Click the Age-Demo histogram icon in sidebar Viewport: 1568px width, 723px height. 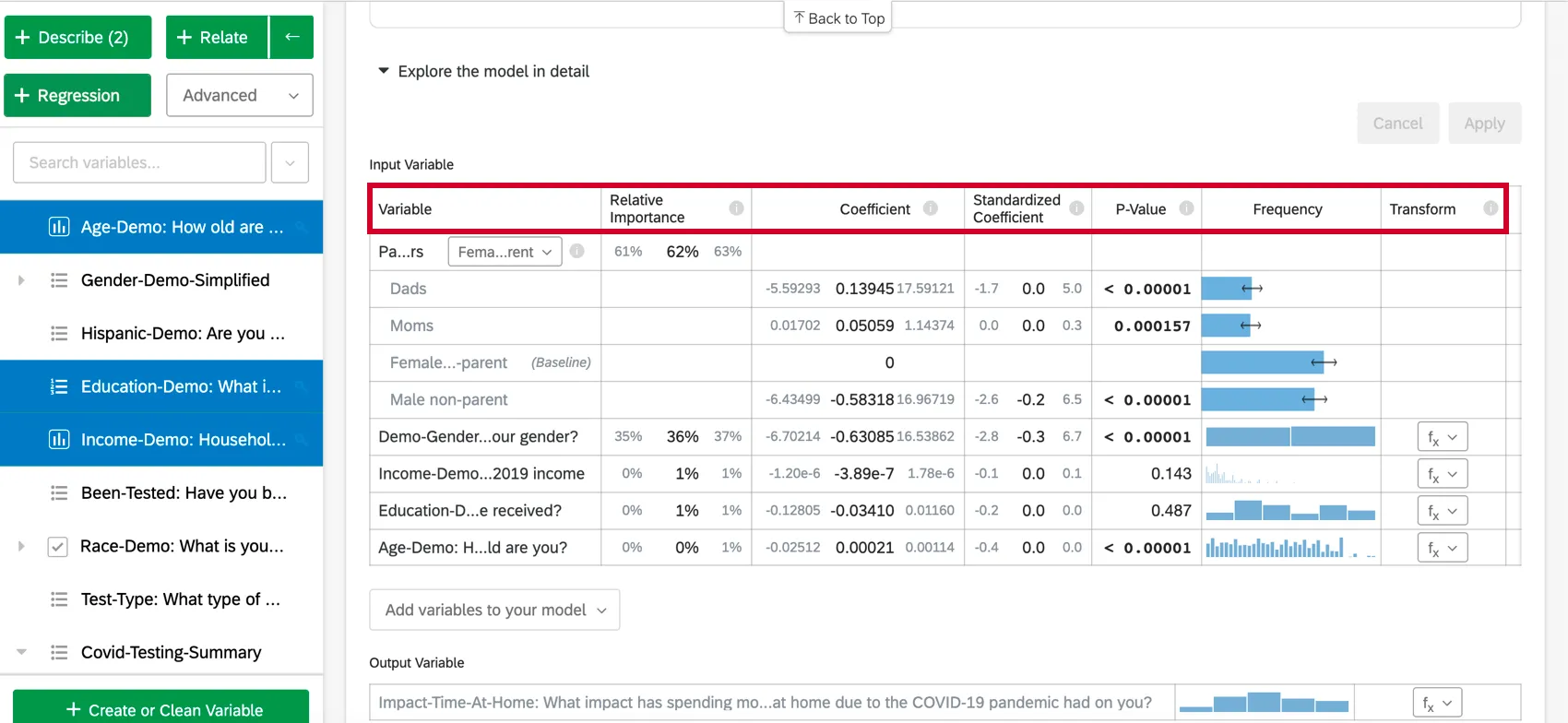click(x=58, y=227)
